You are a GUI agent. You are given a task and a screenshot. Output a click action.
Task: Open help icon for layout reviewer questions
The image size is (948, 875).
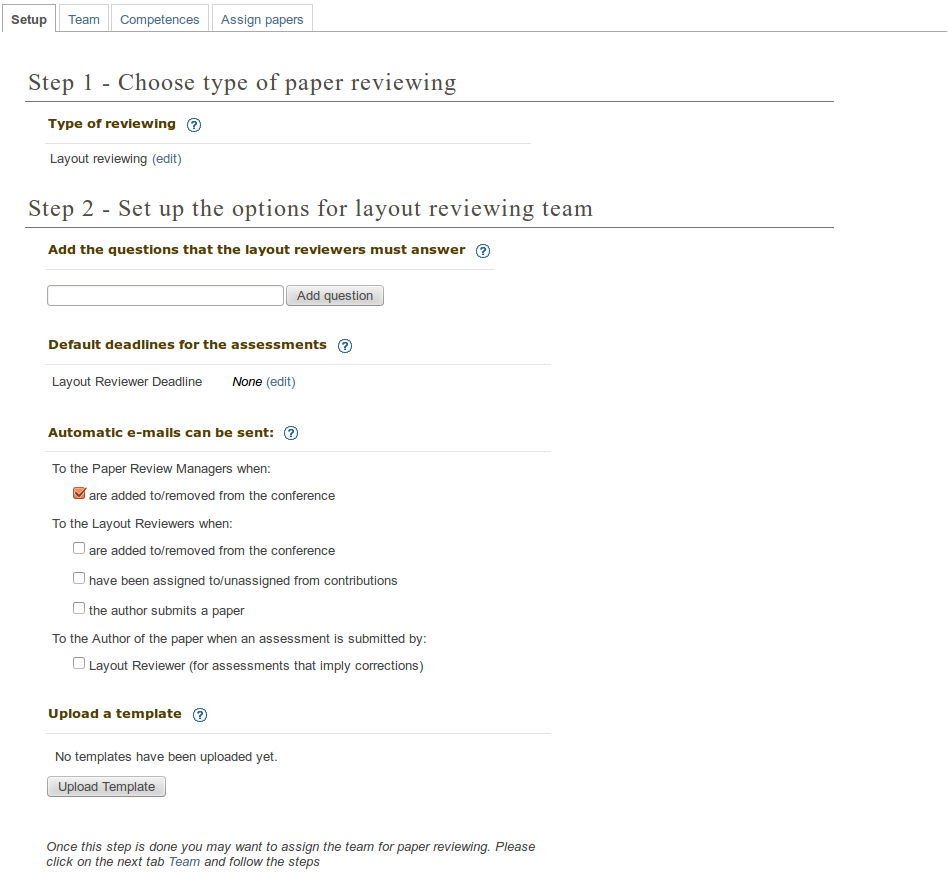tap(483, 251)
